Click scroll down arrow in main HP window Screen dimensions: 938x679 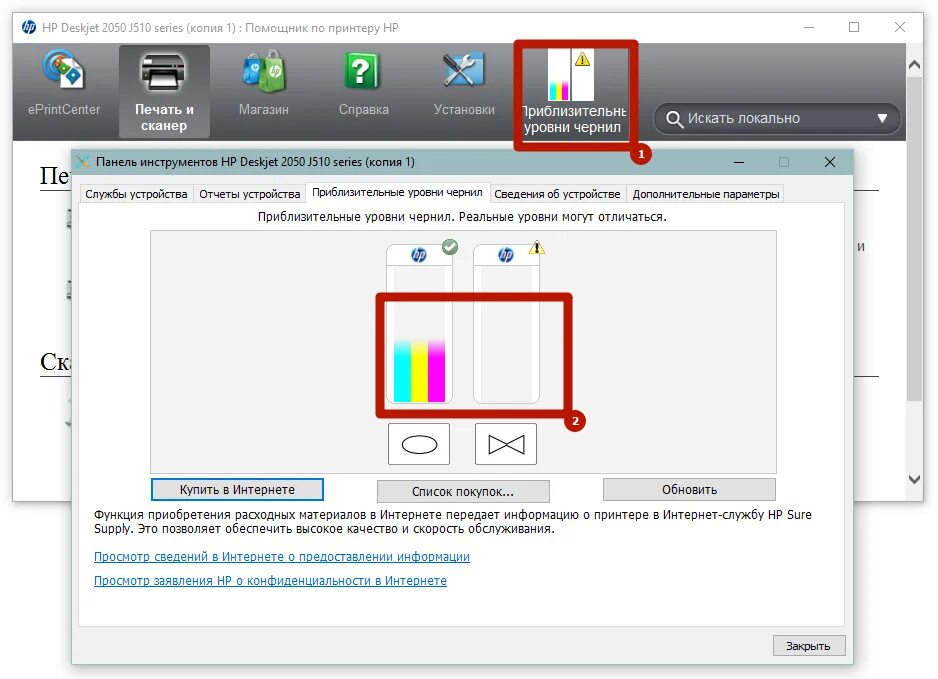pos(915,479)
